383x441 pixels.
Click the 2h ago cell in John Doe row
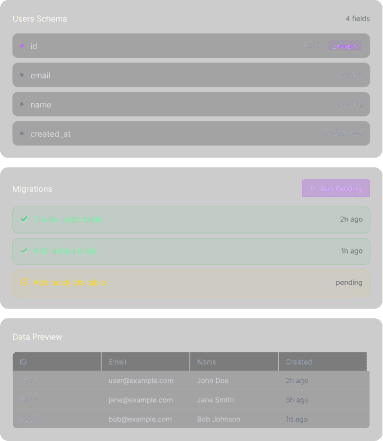click(297, 381)
